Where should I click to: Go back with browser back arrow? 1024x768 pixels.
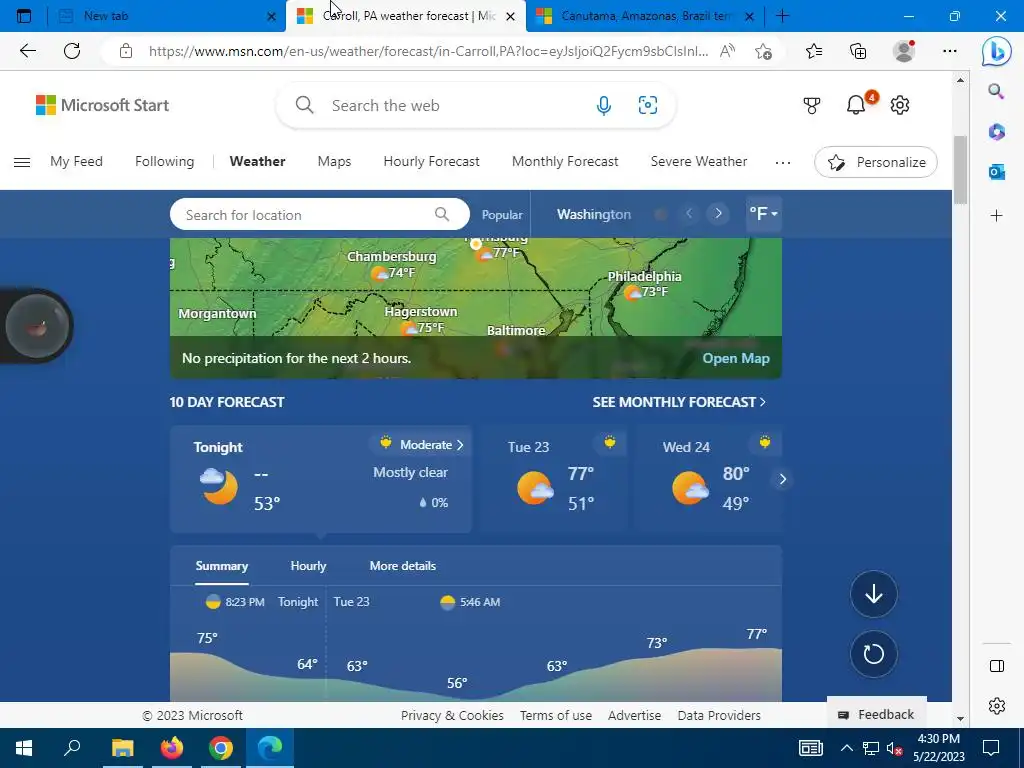pyautogui.click(x=27, y=51)
